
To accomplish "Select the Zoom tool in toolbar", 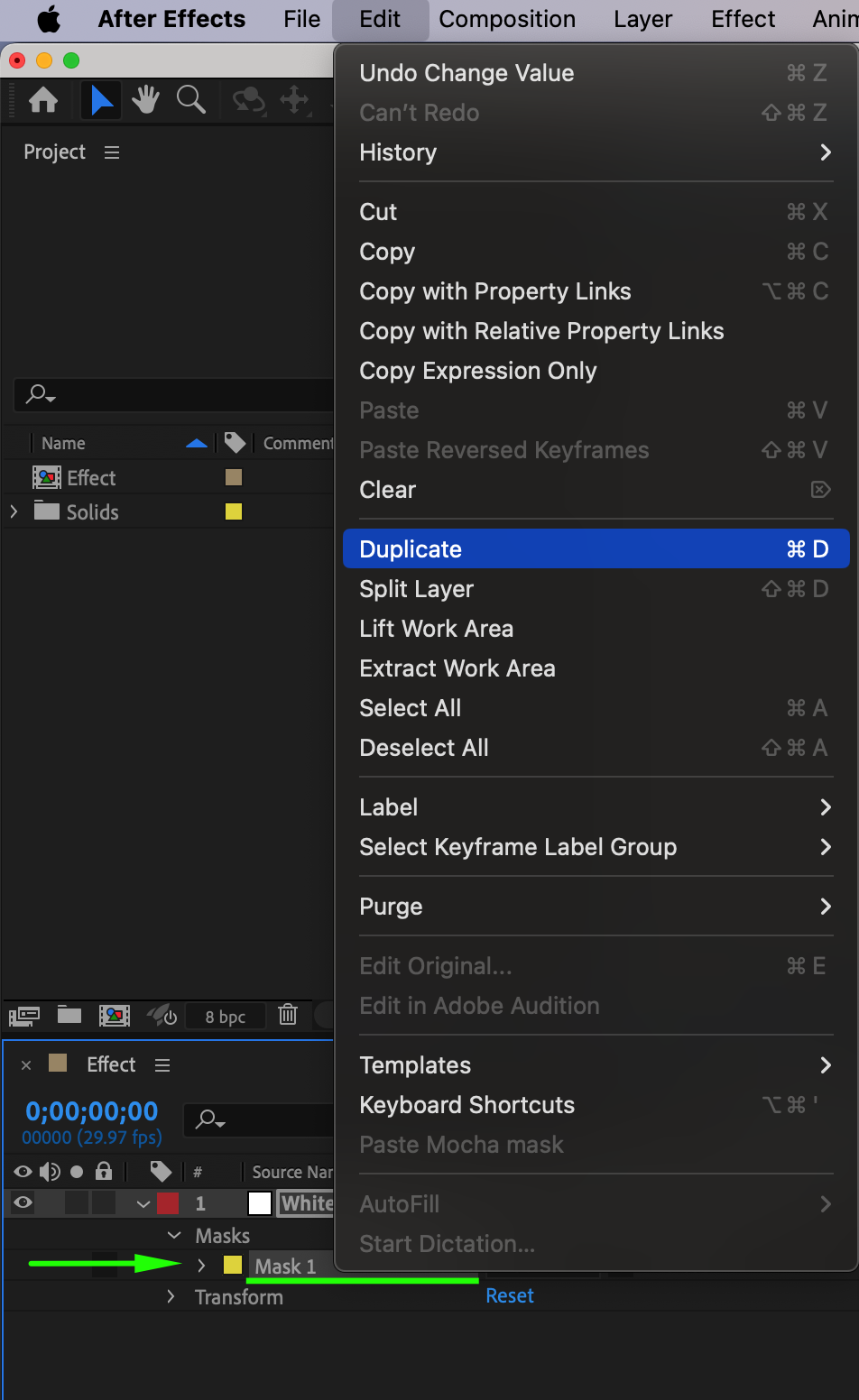I will click(190, 100).
